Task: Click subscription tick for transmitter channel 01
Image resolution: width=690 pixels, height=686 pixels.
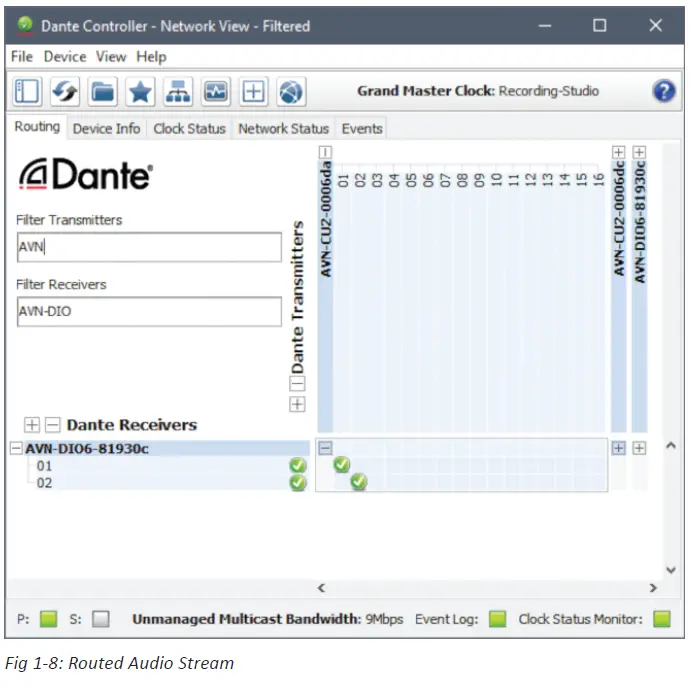Action: [x=342, y=465]
